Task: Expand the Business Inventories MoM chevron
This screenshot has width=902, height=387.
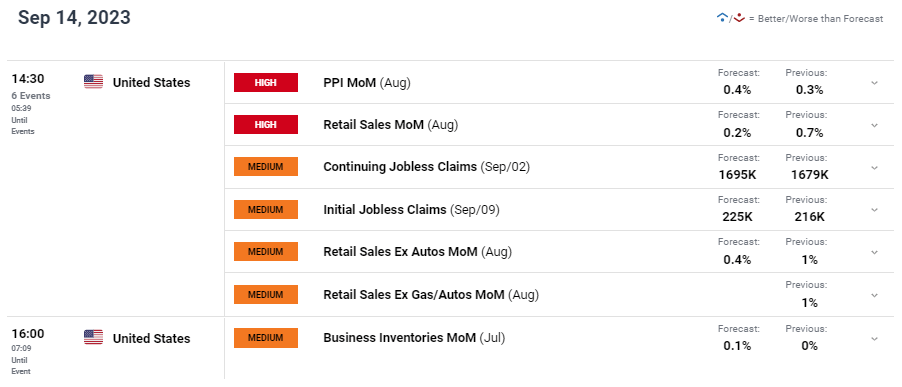Action: click(874, 338)
